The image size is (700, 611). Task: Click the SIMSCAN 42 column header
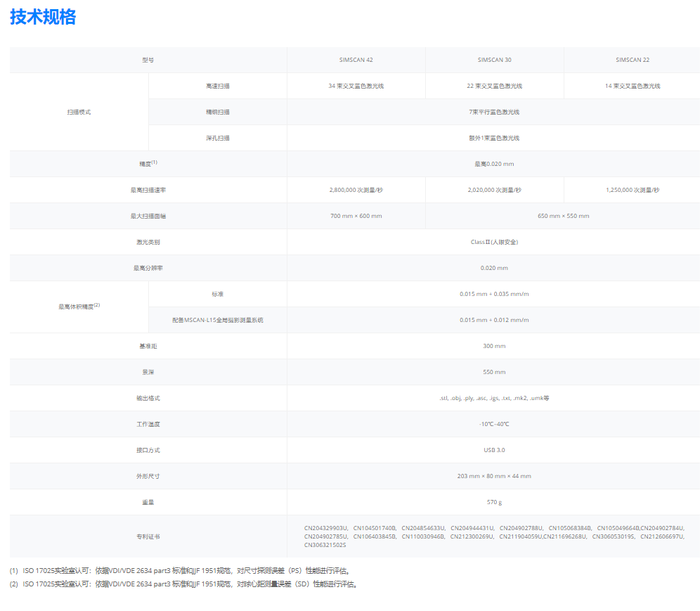[x=356, y=60]
